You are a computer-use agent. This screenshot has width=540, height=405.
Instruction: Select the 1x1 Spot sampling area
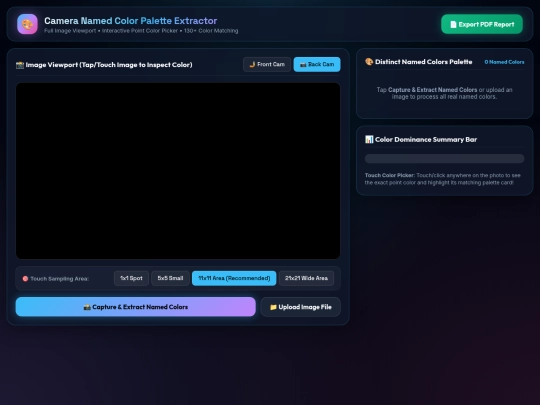click(131, 278)
